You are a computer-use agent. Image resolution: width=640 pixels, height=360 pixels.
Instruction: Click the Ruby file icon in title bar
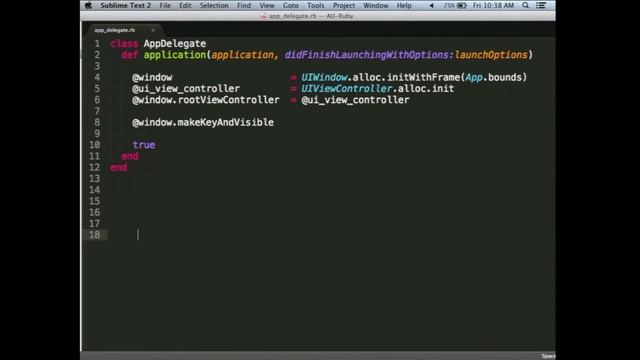click(263, 16)
